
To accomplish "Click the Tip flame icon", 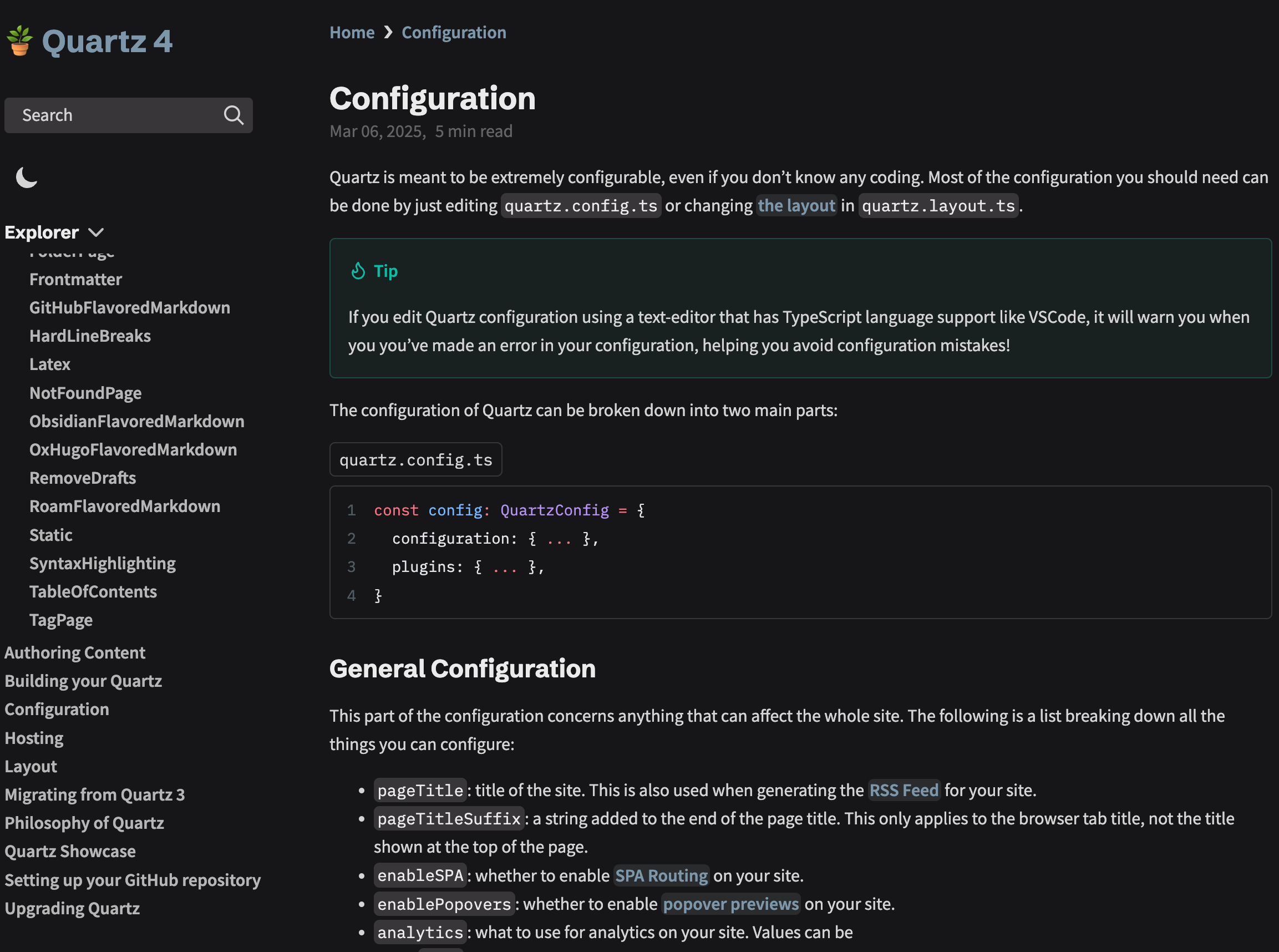I will point(358,271).
